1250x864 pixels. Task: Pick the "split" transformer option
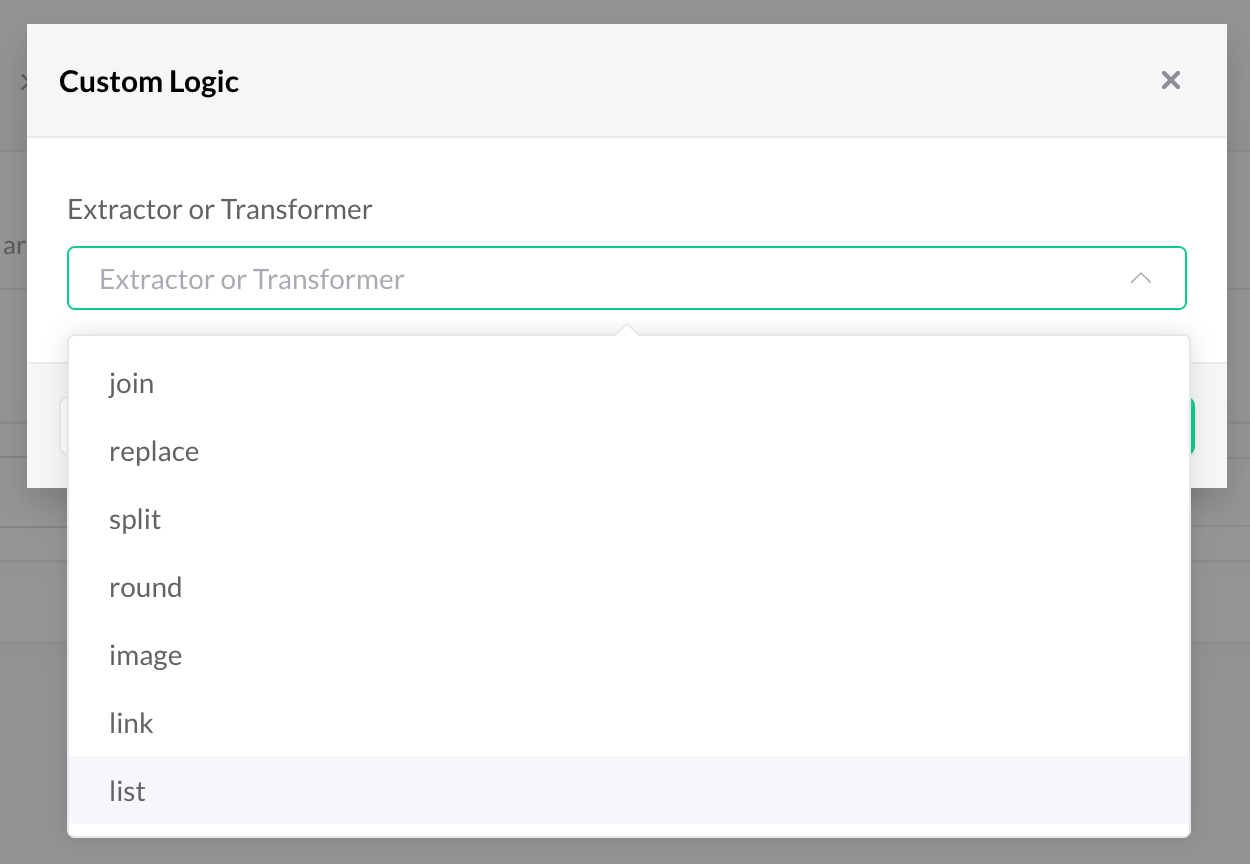point(135,520)
